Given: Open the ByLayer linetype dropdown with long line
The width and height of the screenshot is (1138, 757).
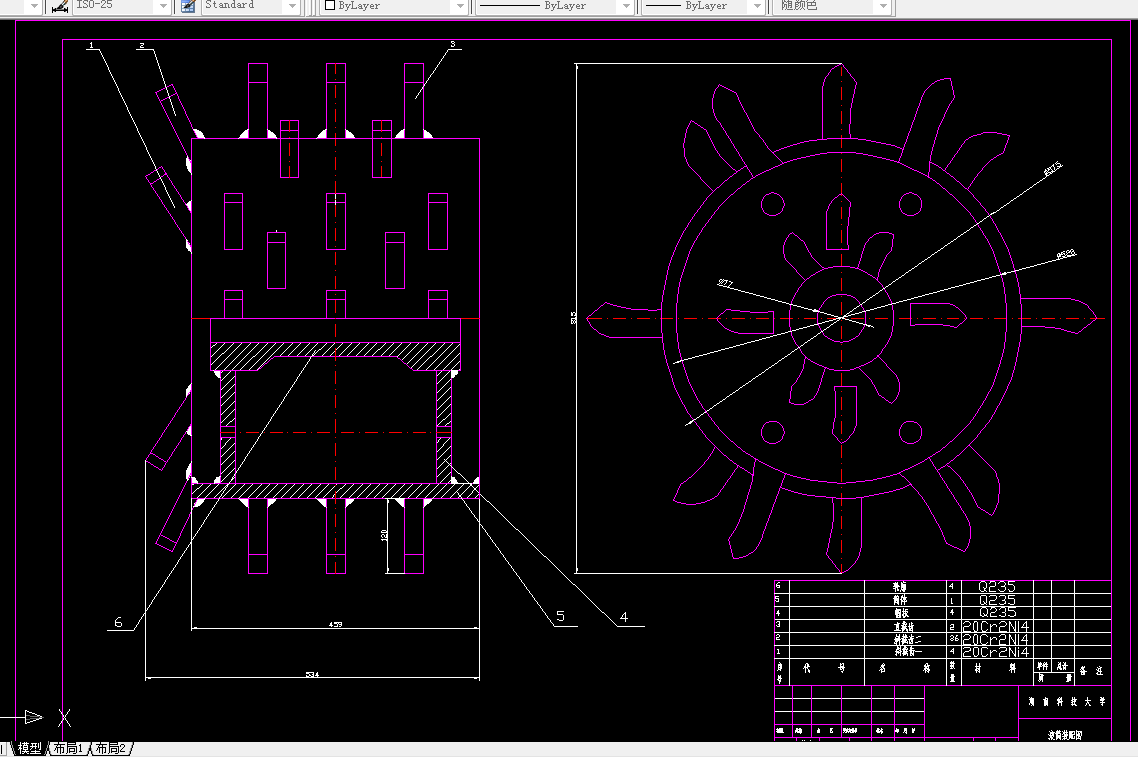Looking at the screenshot, I should [x=626, y=6].
